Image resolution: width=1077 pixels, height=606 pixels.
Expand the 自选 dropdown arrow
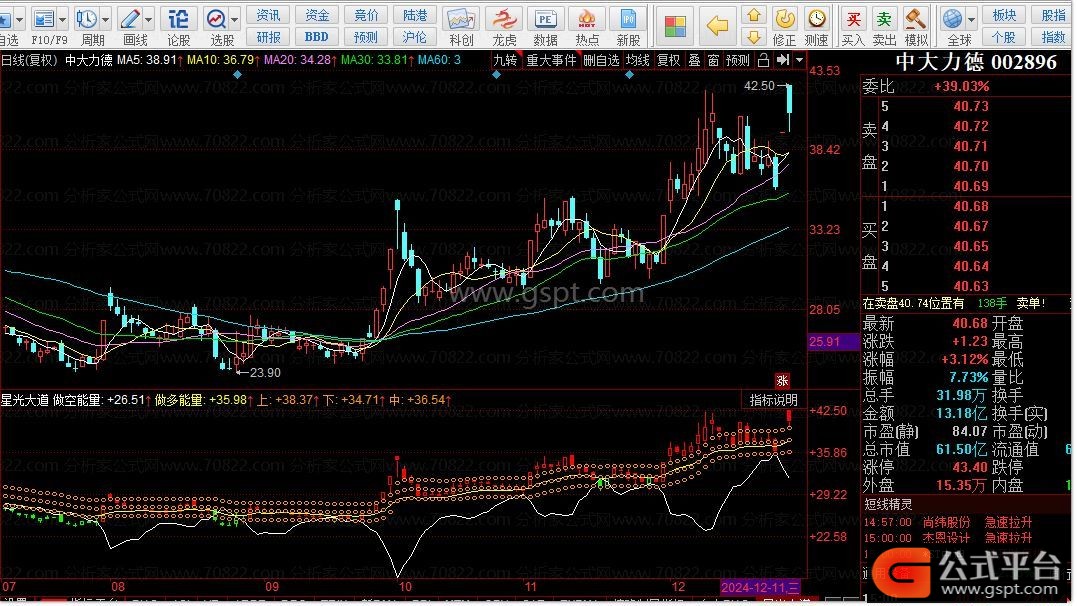(x=19, y=19)
